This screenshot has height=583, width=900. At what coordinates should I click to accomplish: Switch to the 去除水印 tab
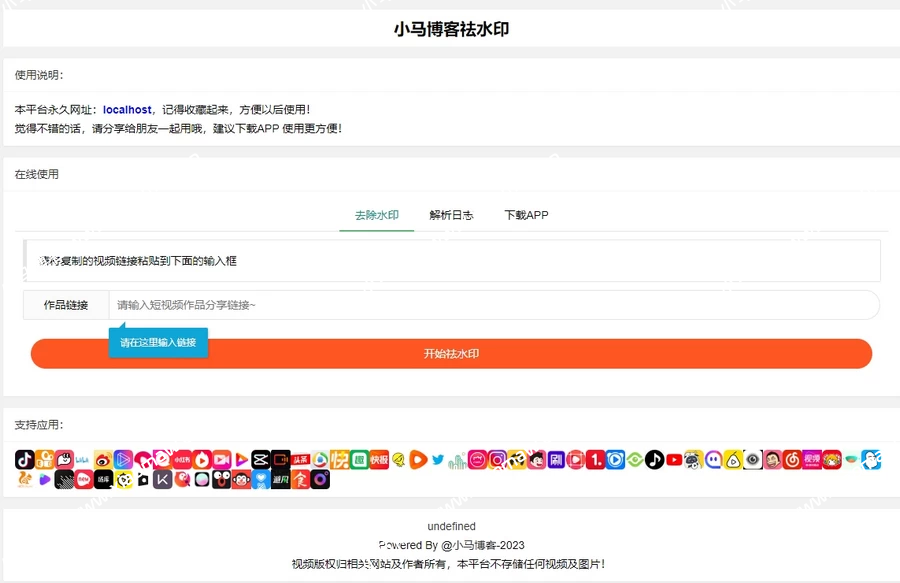(x=376, y=214)
